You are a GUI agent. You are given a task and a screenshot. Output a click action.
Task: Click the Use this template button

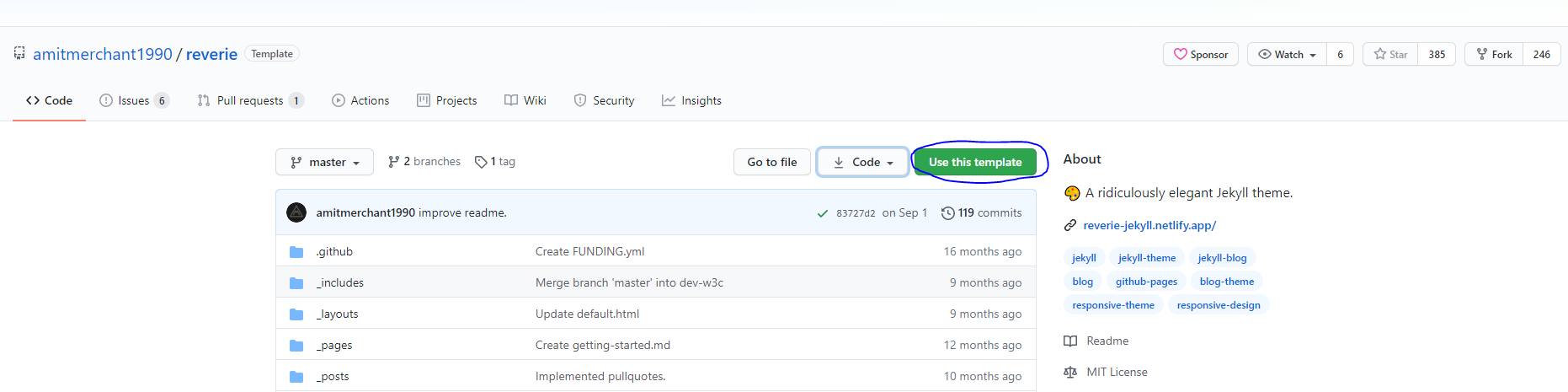tap(975, 162)
